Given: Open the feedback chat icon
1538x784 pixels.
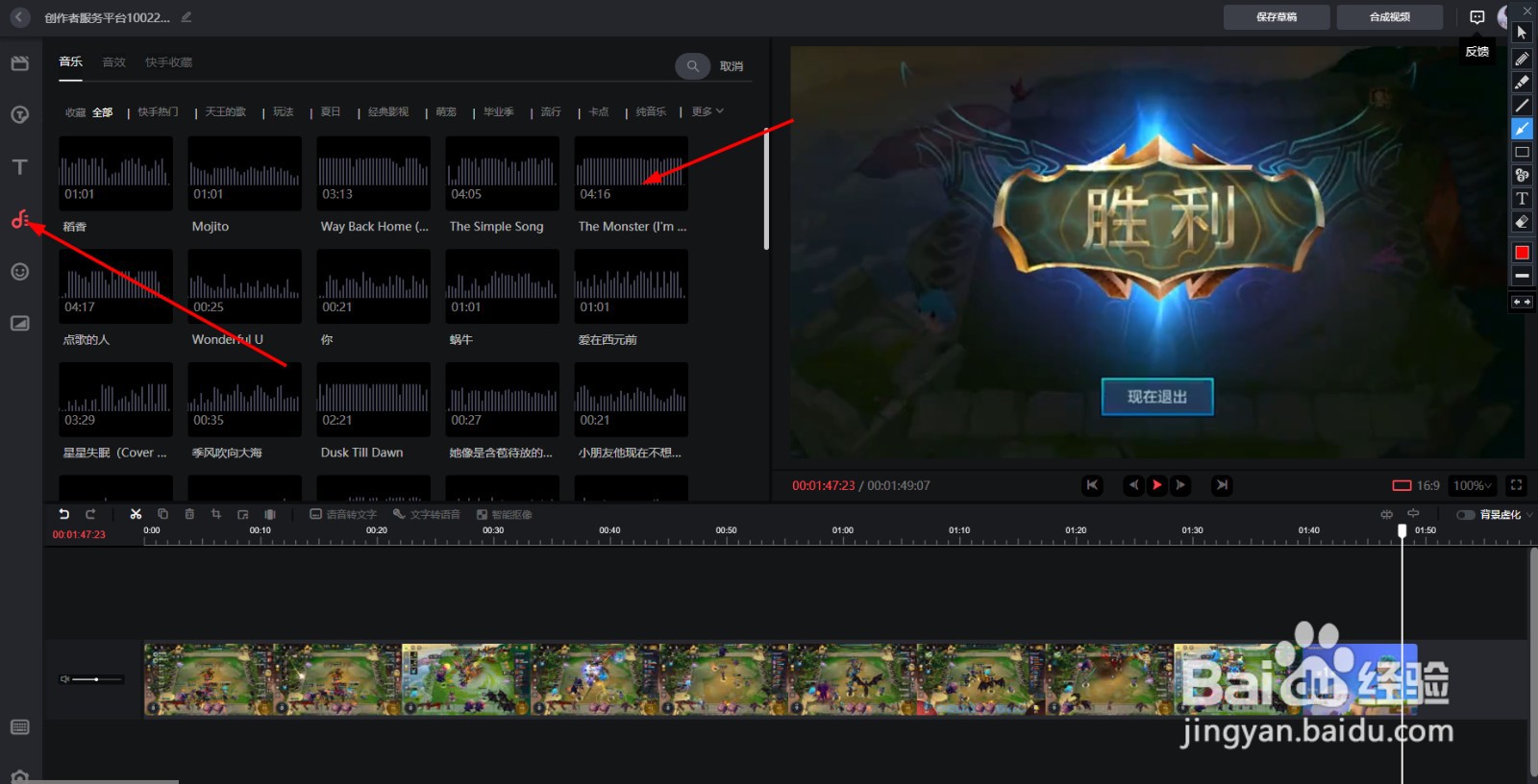Looking at the screenshot, I should coord(1477,17).
